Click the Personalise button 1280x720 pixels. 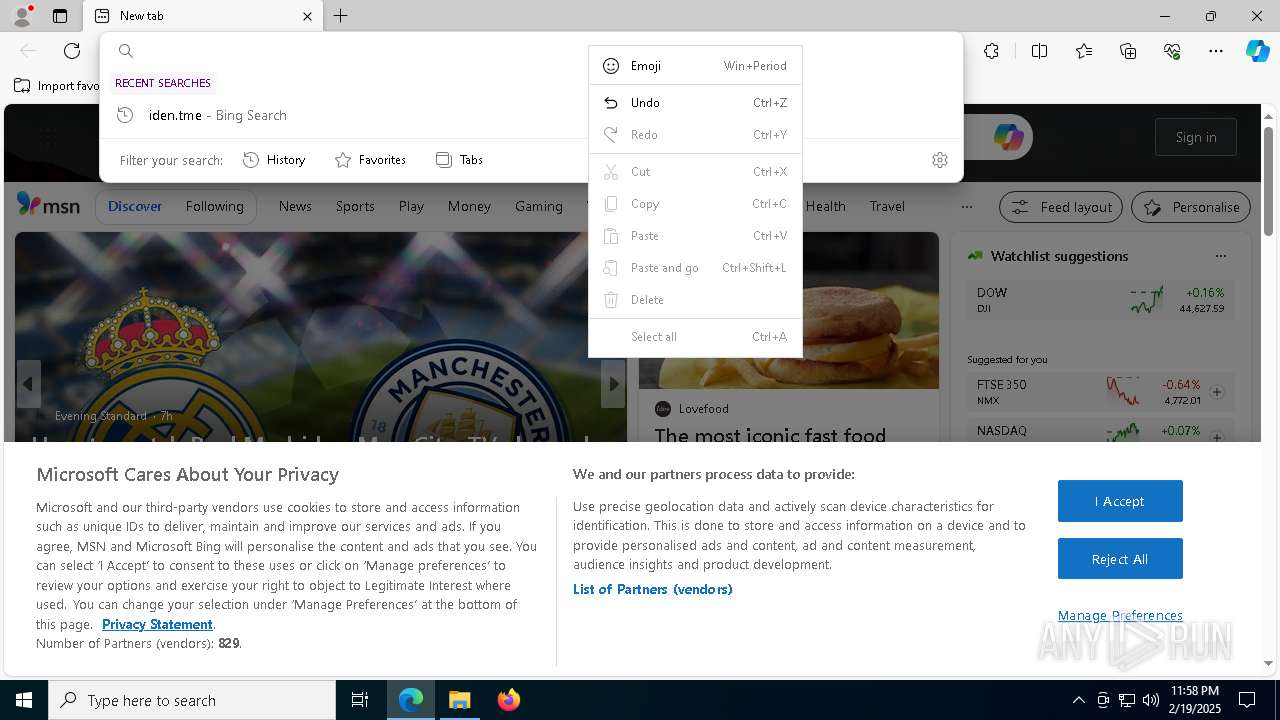click(1191, 207)
